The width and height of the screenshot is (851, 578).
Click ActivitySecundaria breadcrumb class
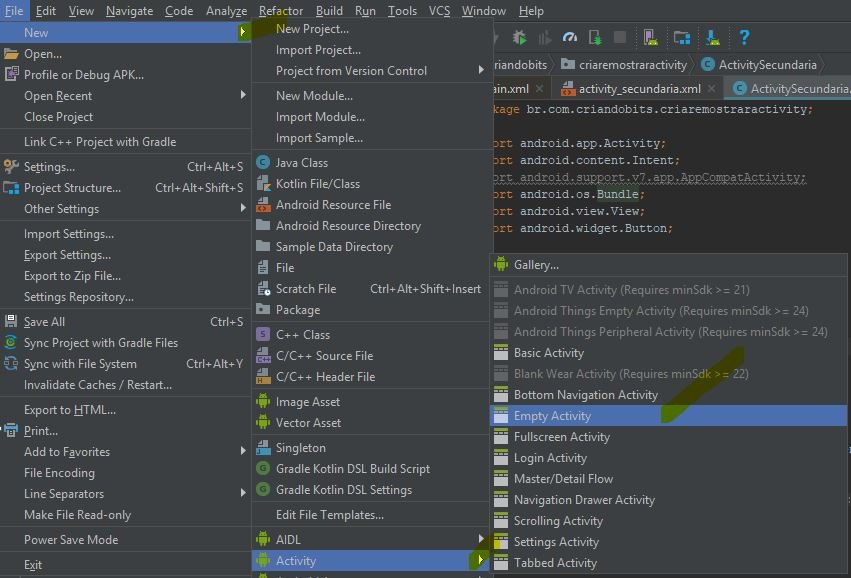759,65
